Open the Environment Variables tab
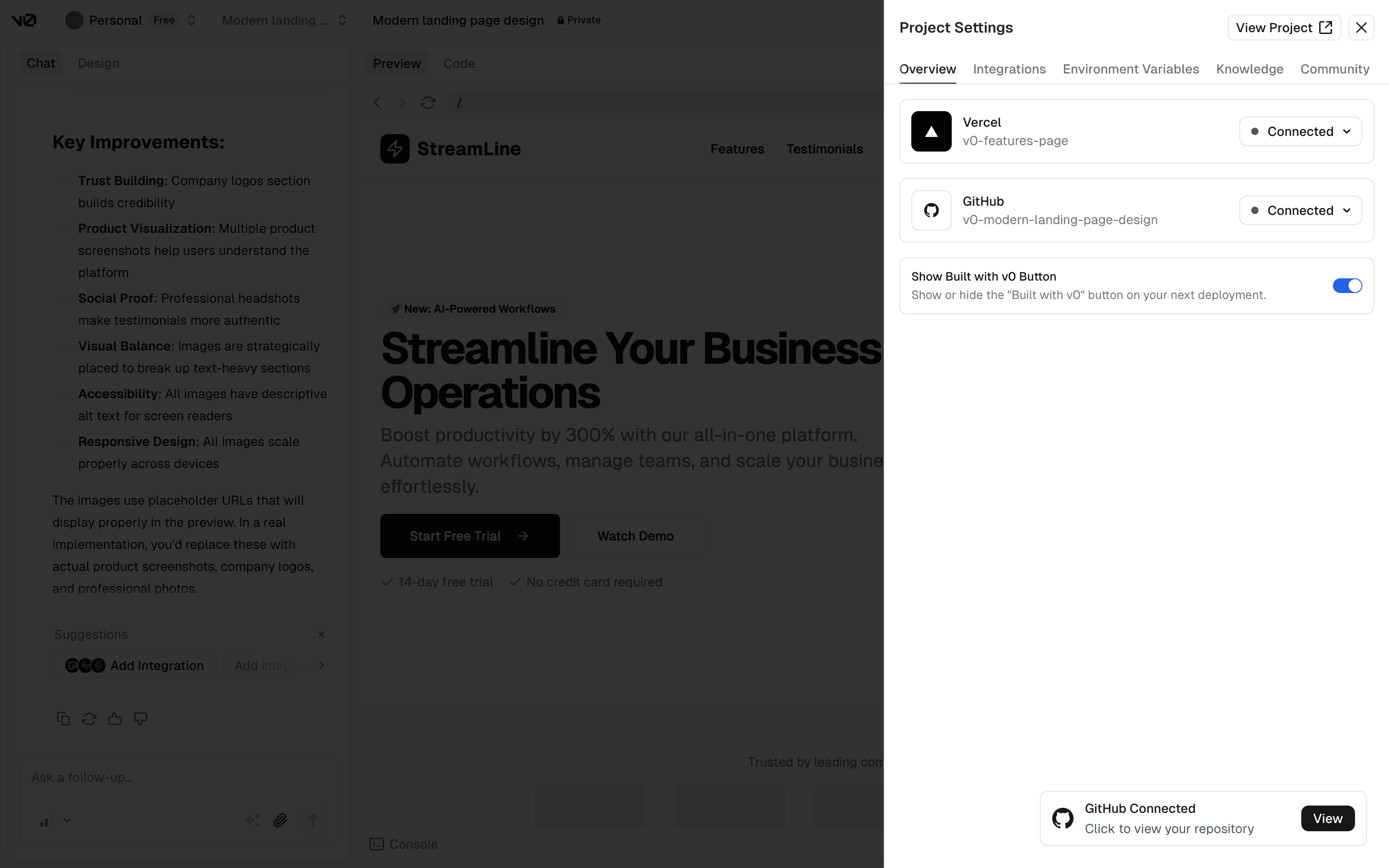The image size is (1389, 868). coord(1130,69)
